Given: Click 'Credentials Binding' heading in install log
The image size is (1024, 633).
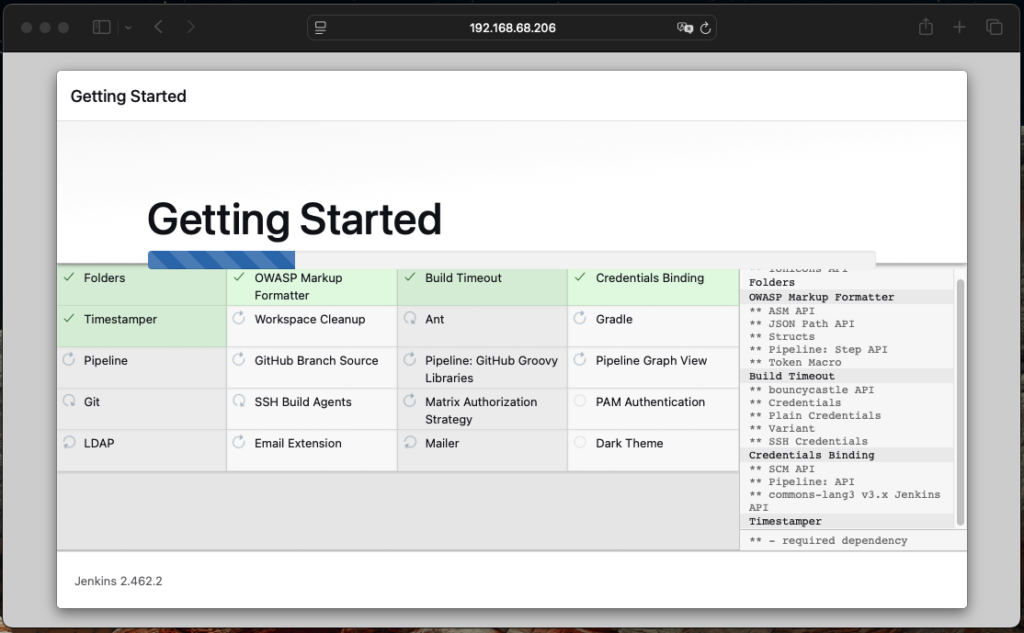Looking at the screenshot, I should 812,455.
